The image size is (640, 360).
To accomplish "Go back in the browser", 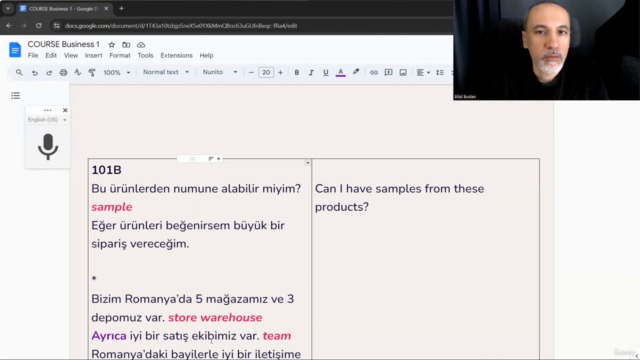I will (x=9, y=26).
